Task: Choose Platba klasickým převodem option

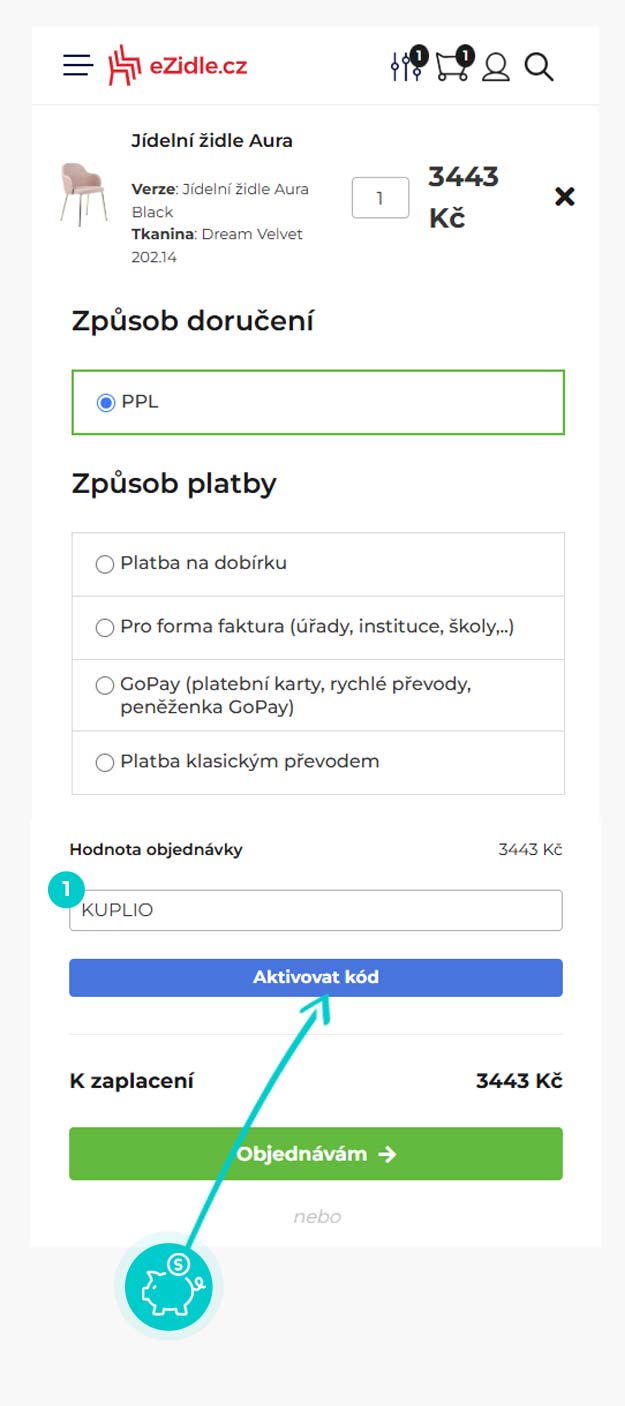Action: [x=105, y=763]
